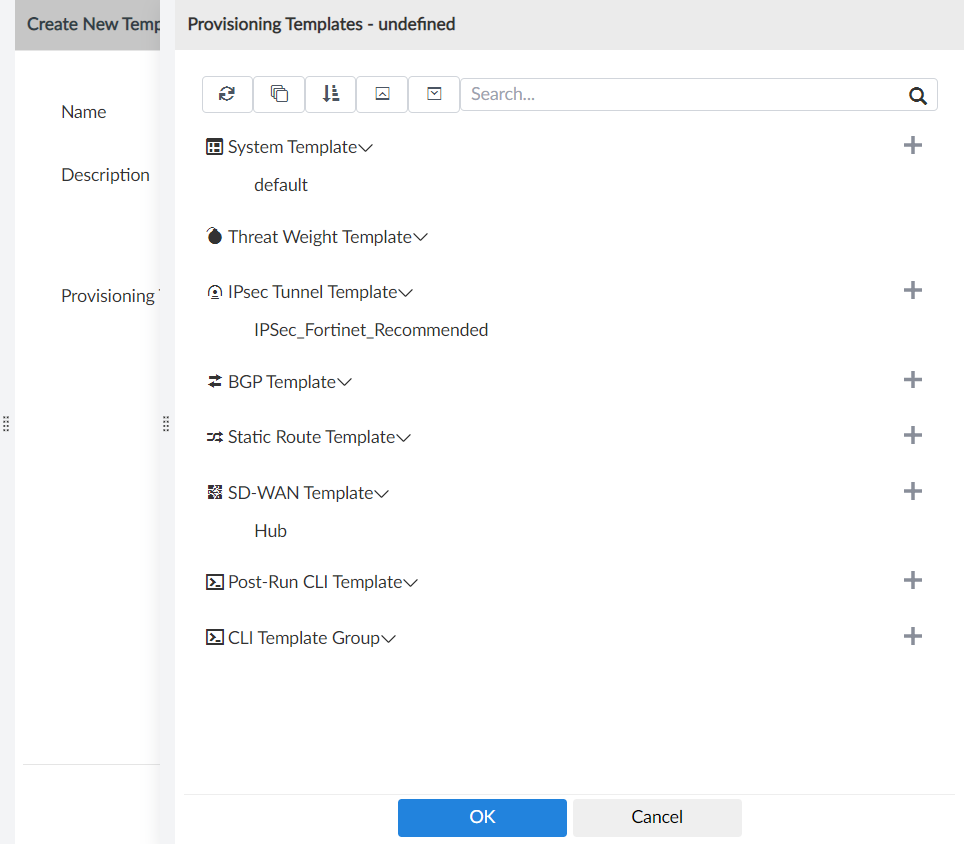The width and height of the screenshot is (964, 844).
Task: Collapse the System Template section
Action: (366, 148)
